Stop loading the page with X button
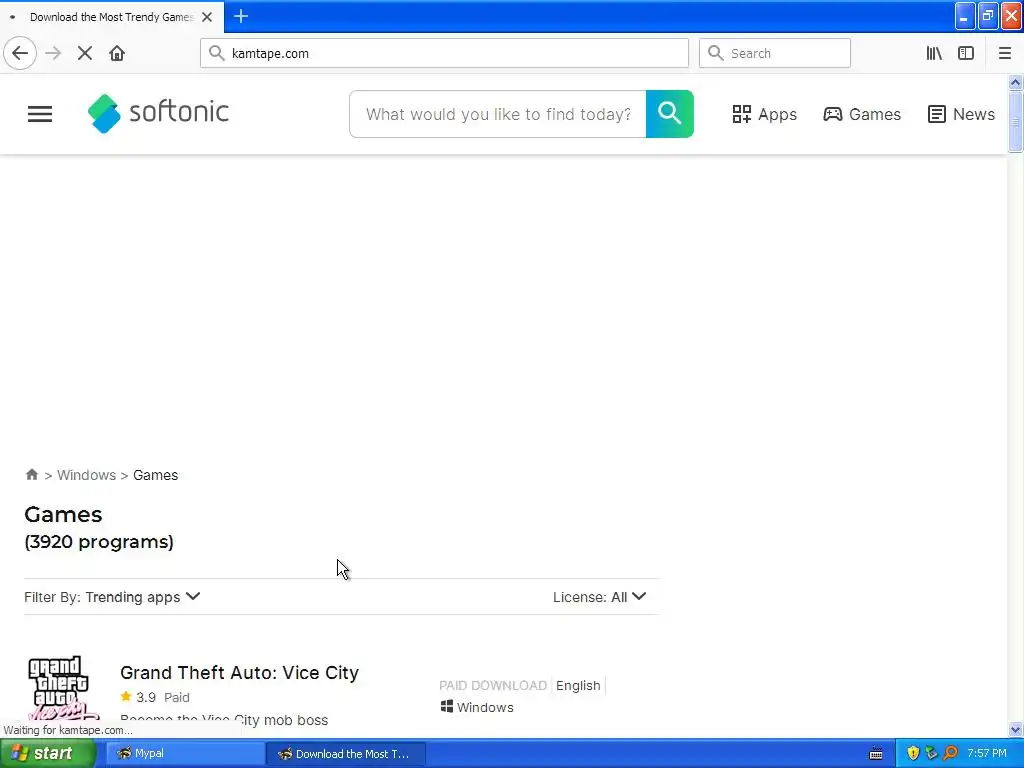 tap(85, 53)
